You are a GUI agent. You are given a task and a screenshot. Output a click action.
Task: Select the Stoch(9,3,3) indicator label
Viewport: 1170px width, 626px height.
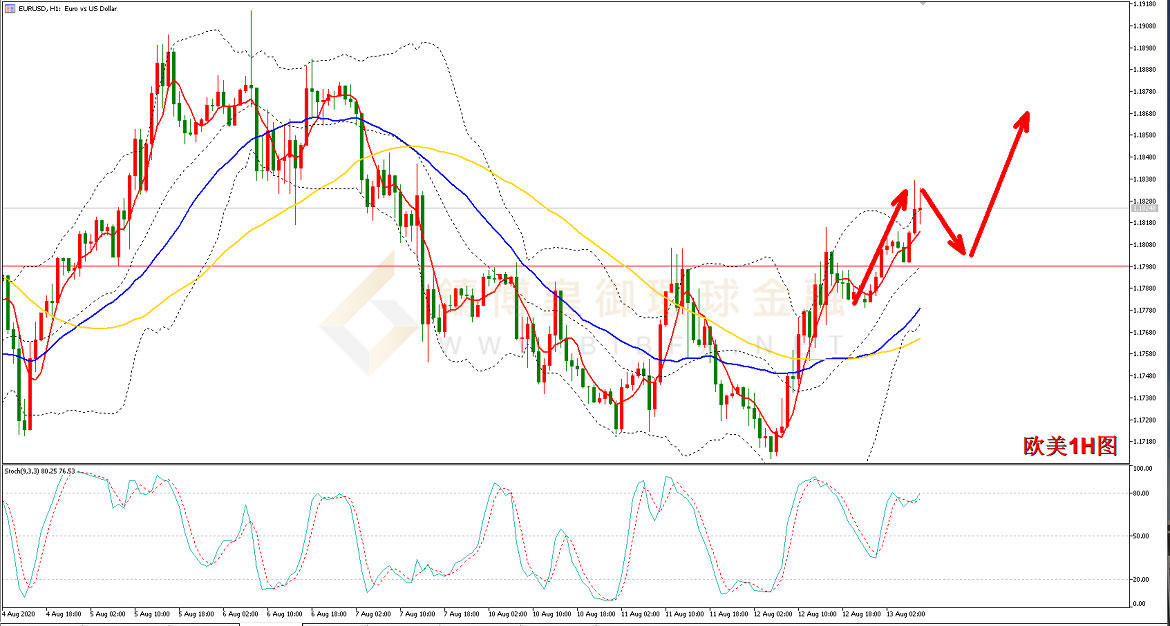click(x=40, y=470)
